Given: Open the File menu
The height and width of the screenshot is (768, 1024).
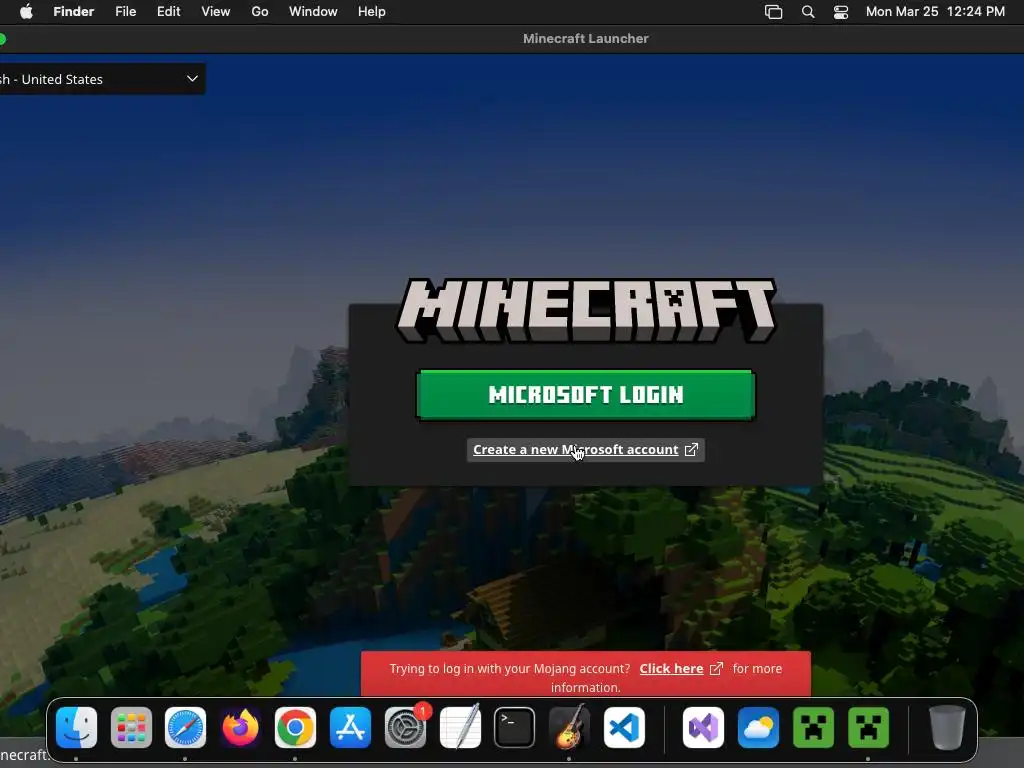Looking at the screenshot, I should 125,11.
